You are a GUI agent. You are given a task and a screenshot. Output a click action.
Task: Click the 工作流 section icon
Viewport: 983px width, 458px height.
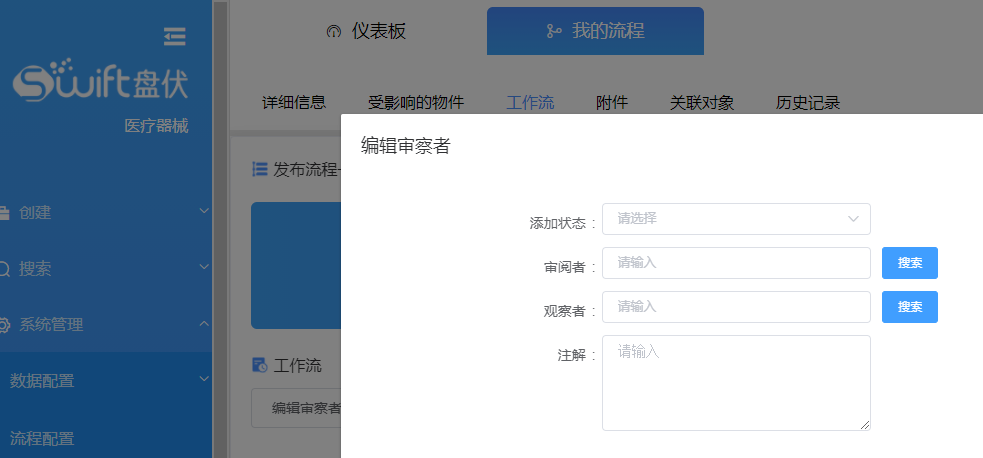[x=260, y=365]
